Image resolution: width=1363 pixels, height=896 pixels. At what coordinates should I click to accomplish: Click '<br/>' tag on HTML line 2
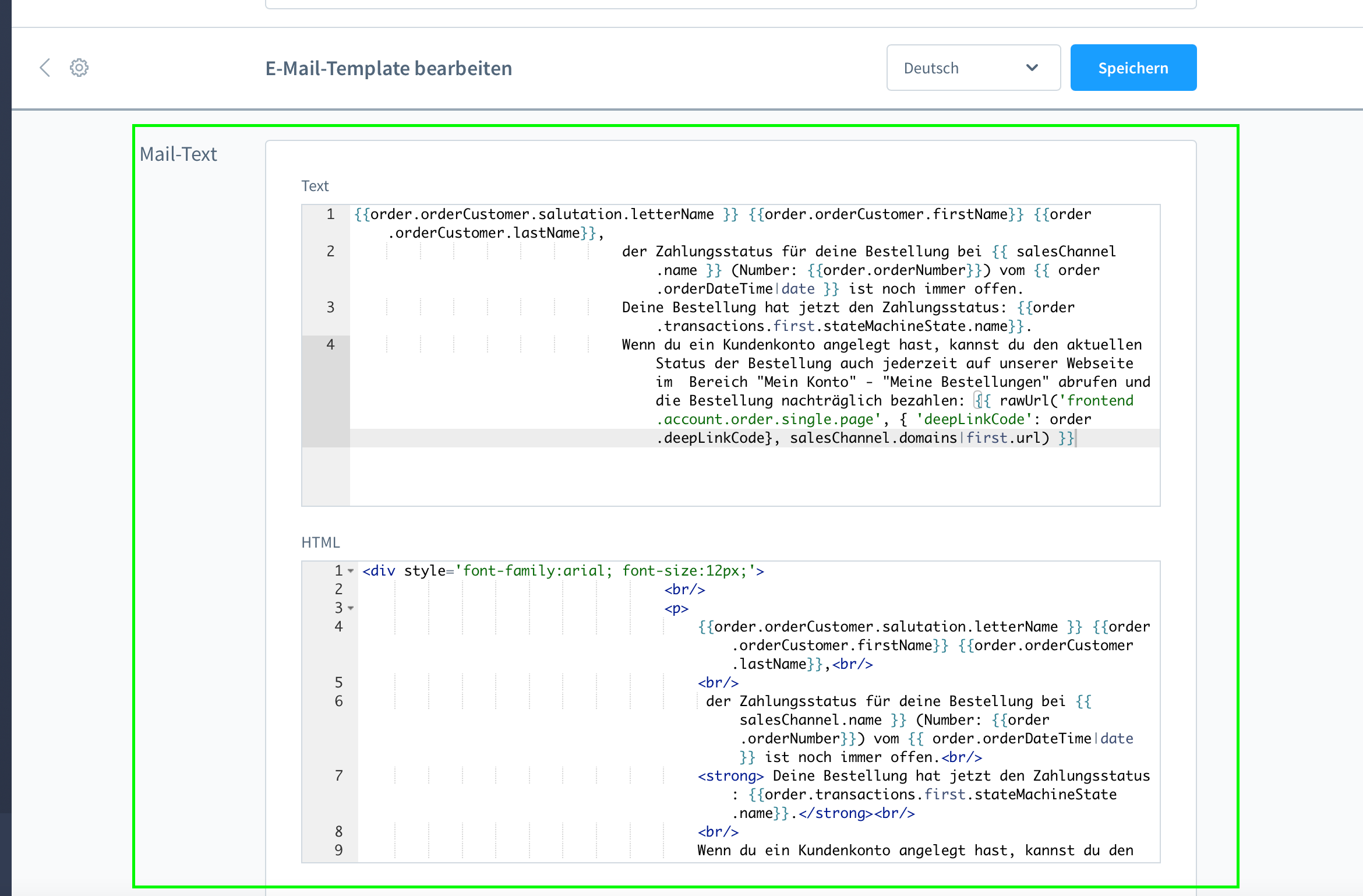[685, 590]
